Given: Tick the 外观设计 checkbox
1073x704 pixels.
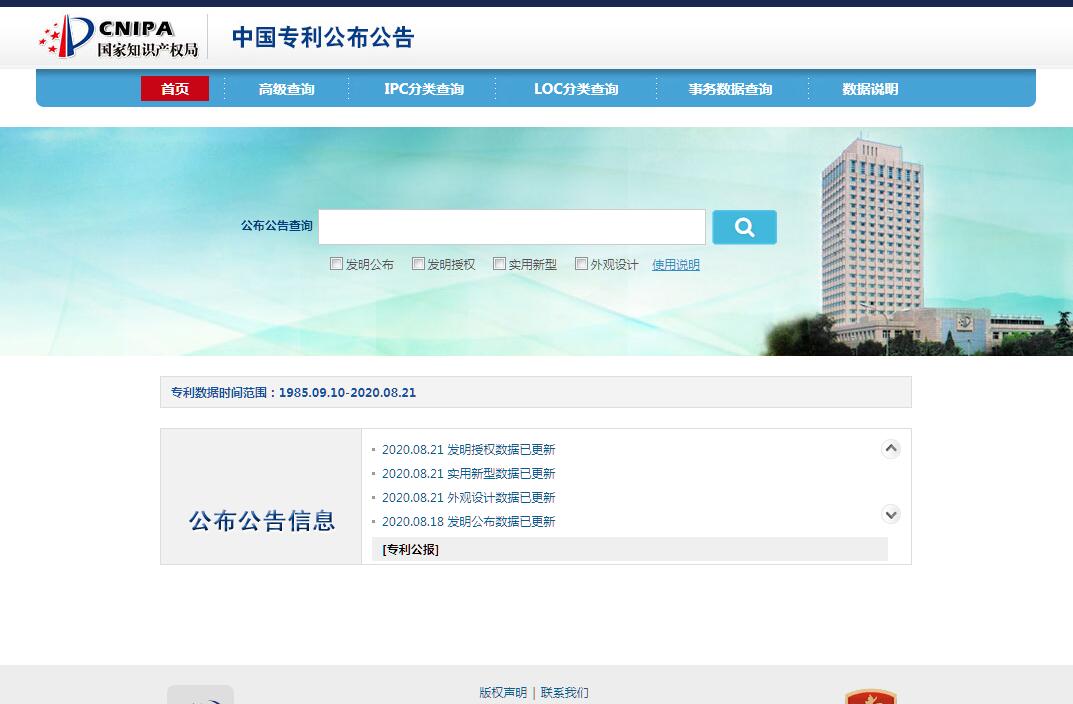Looking at the screenshot, I should (x=581, y=264).
